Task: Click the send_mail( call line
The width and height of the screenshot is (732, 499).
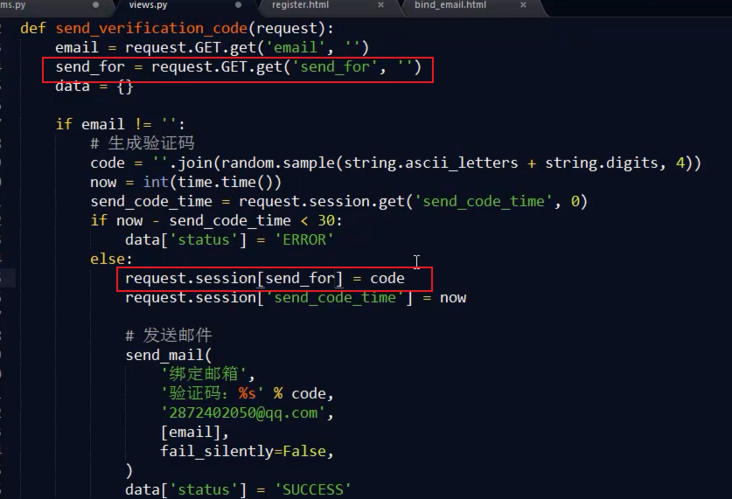Action: 169,355
